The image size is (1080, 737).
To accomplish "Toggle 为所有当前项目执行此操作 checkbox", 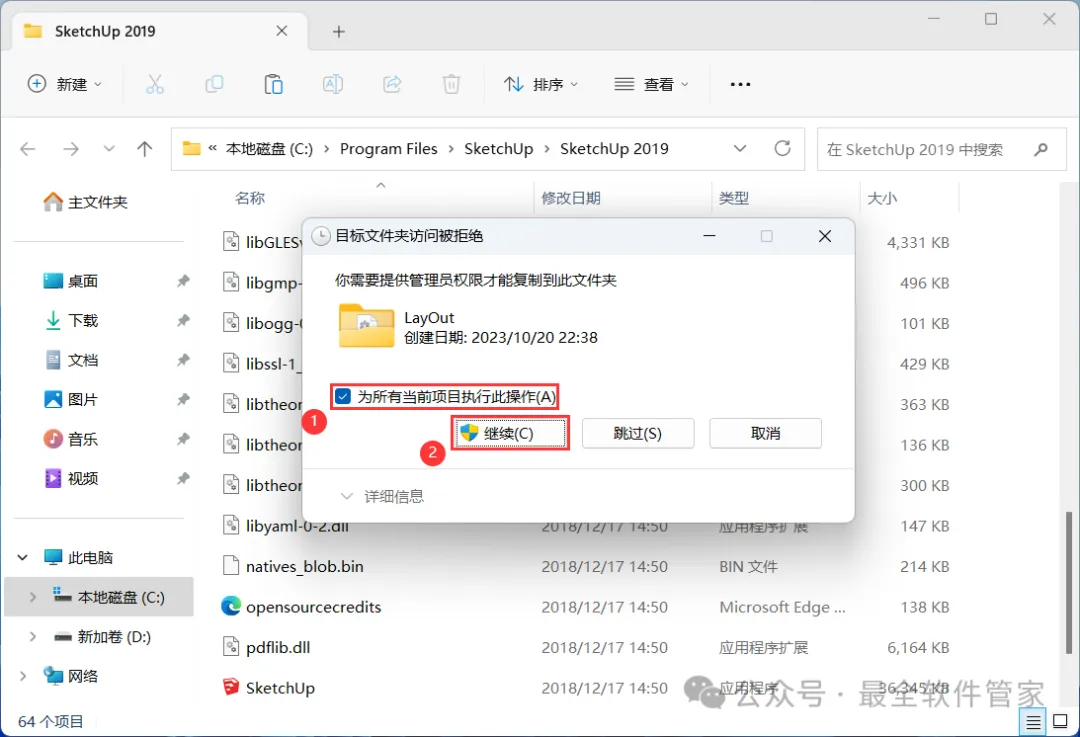I will [x=343, y=397].
